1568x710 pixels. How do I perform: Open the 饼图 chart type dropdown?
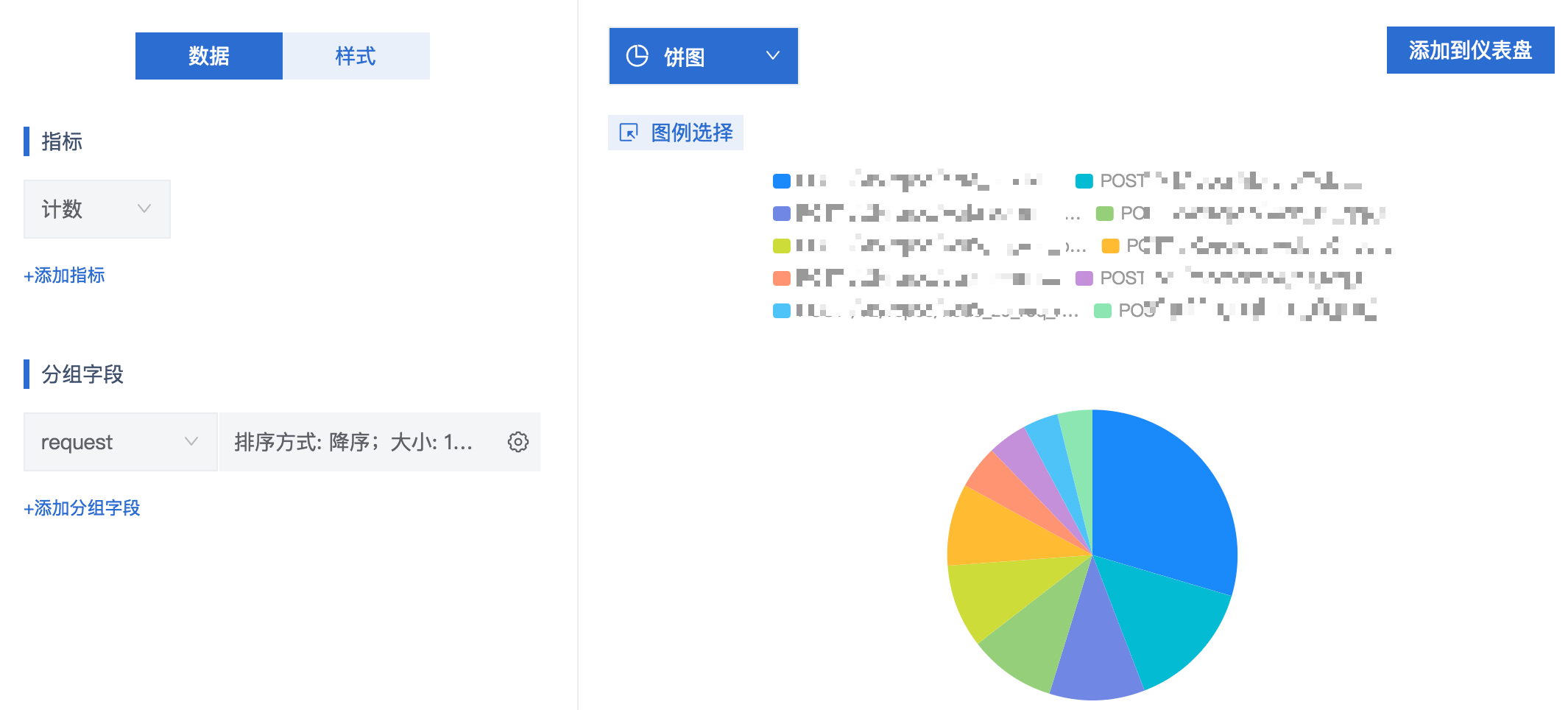703,56
